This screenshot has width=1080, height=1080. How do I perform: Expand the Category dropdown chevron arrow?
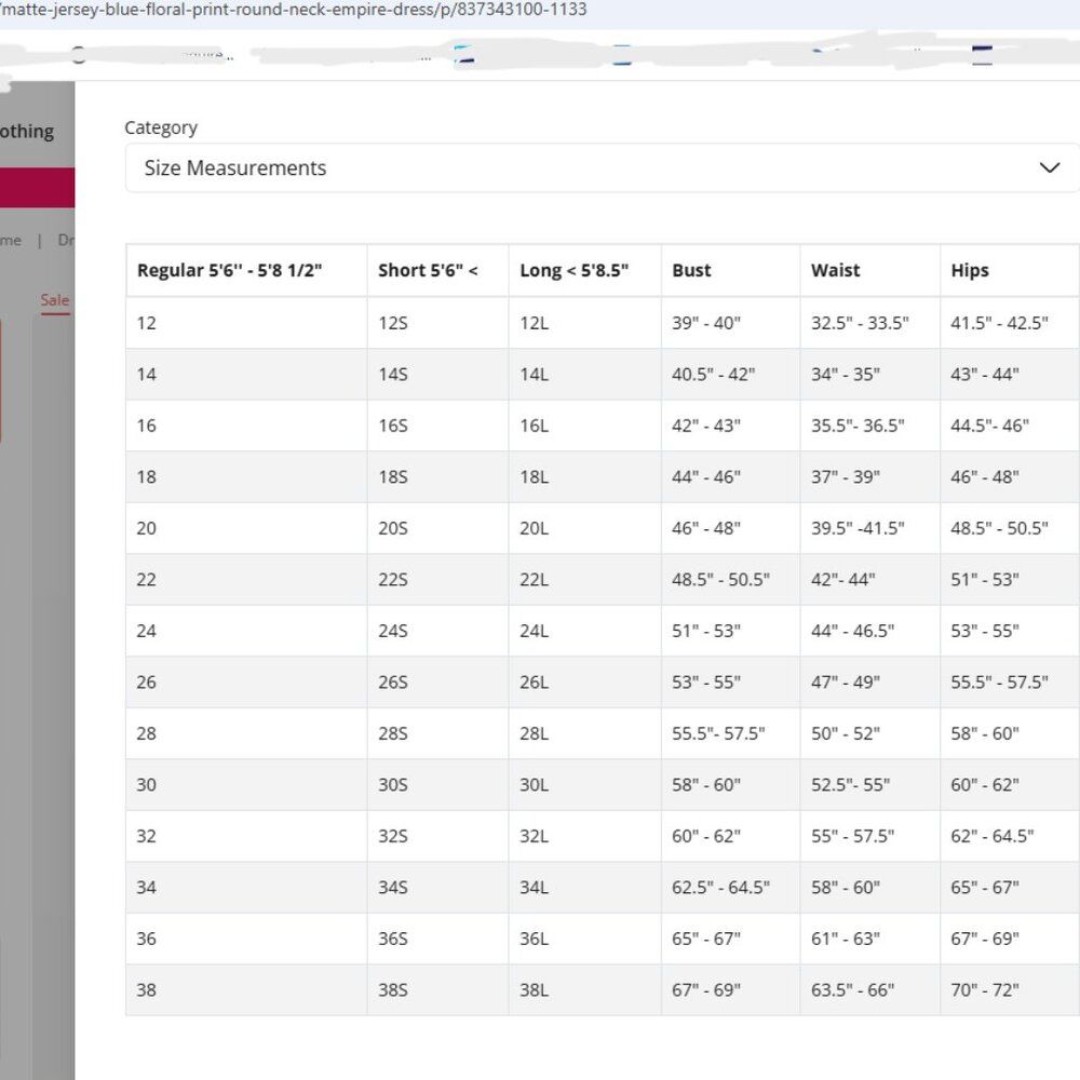pyautogui.click(x=1049, y=167)
